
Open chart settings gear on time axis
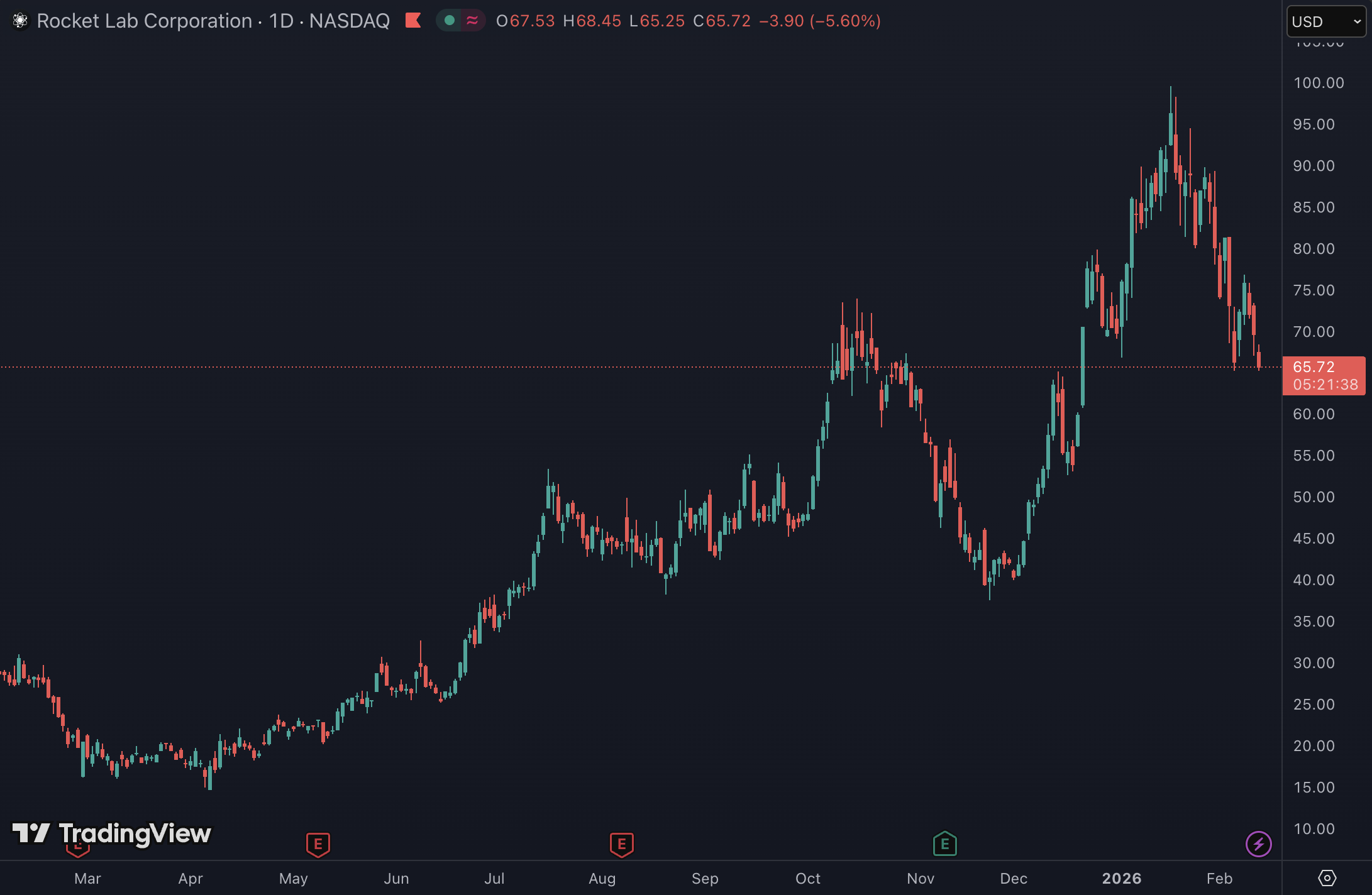[1327, 878]
